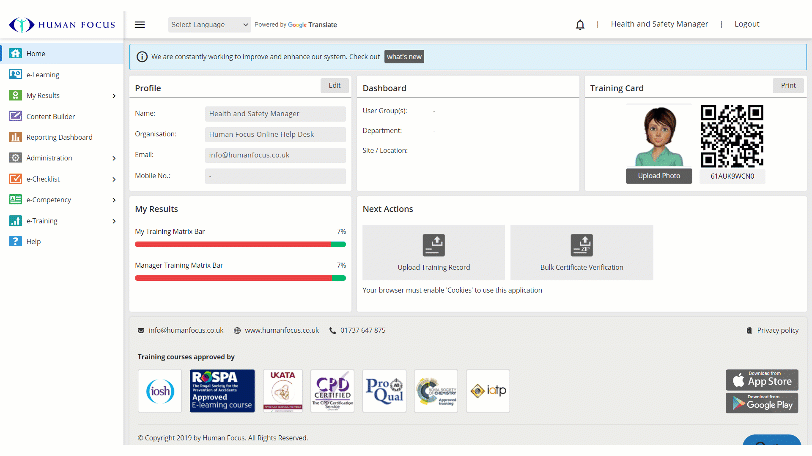Viewport: 812px width, 456px height.
Task: Click the Edit profile button
Action: 335,86
